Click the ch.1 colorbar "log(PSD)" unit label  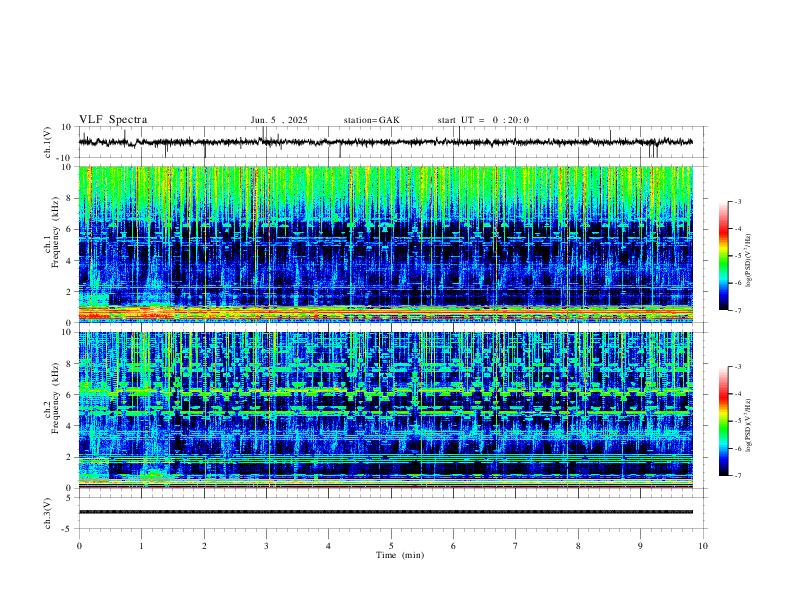[749, 261]
